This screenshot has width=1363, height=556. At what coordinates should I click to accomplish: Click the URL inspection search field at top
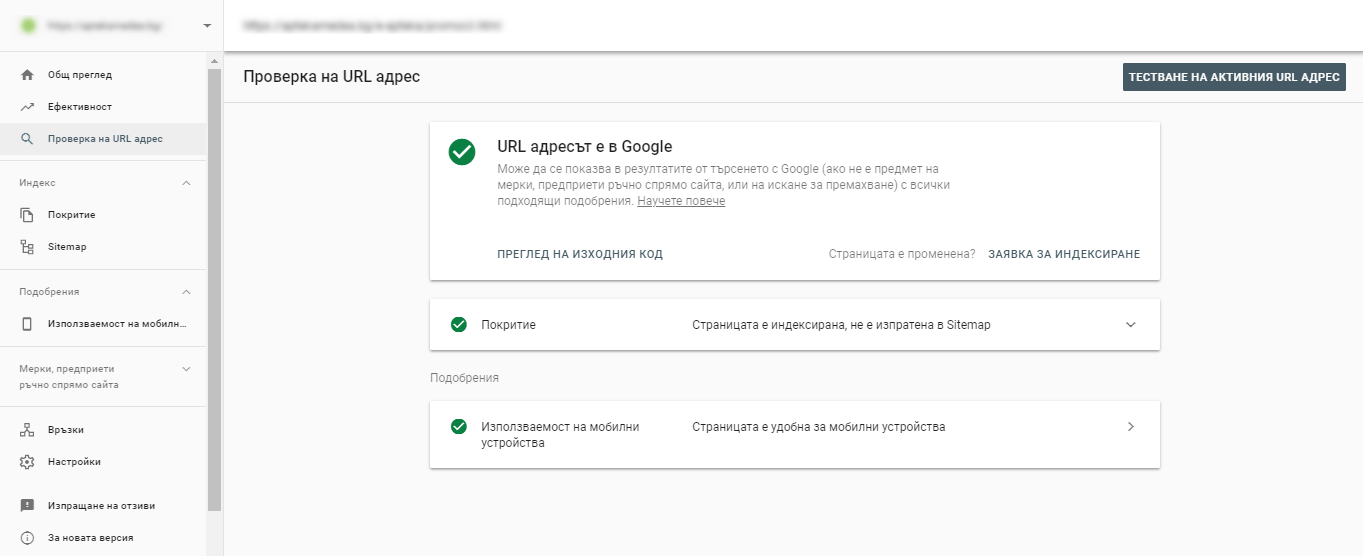pyautogui.click(x=793, y=25)
